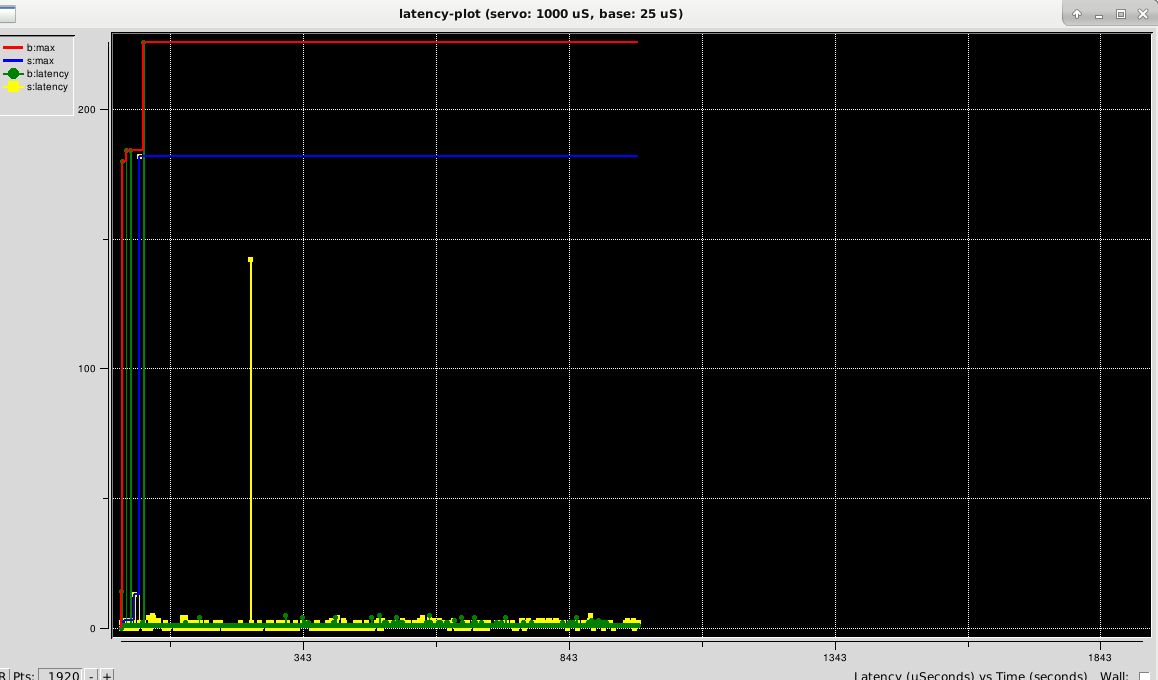This screenshot has height=680, width=1158.
Task: Tick the Wall checkbox
Action: click(x=1145, y=676)
